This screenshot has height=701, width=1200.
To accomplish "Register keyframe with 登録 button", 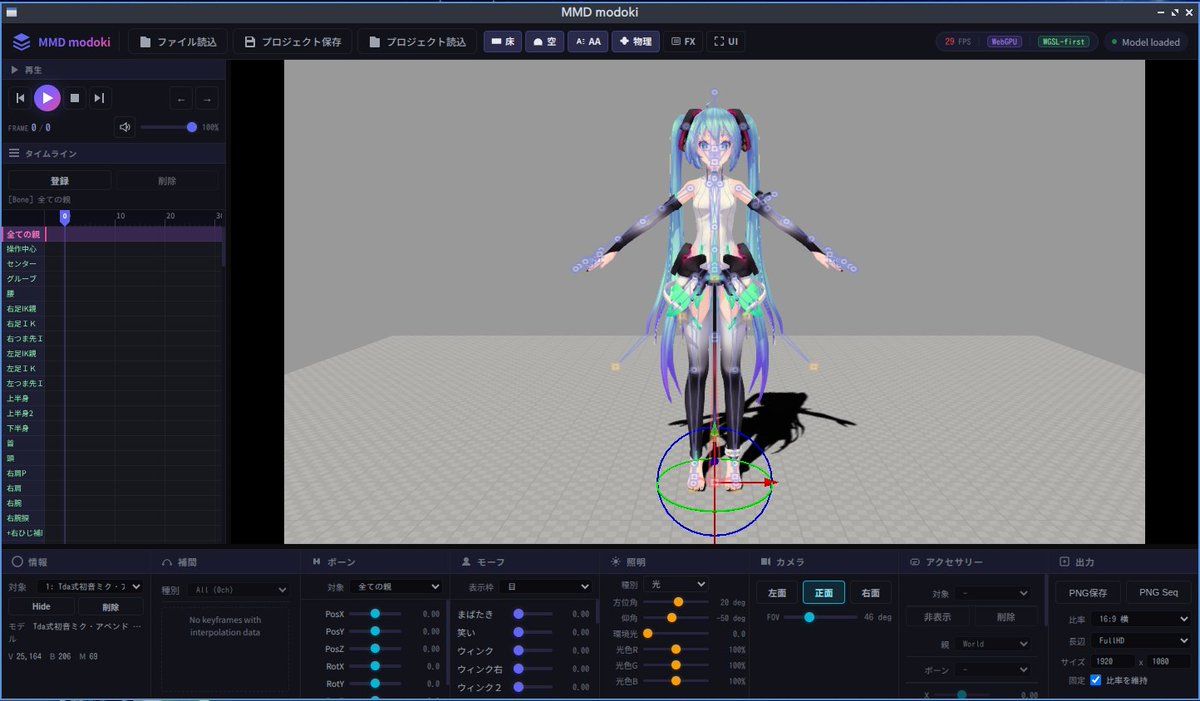I will coord(60,181).
